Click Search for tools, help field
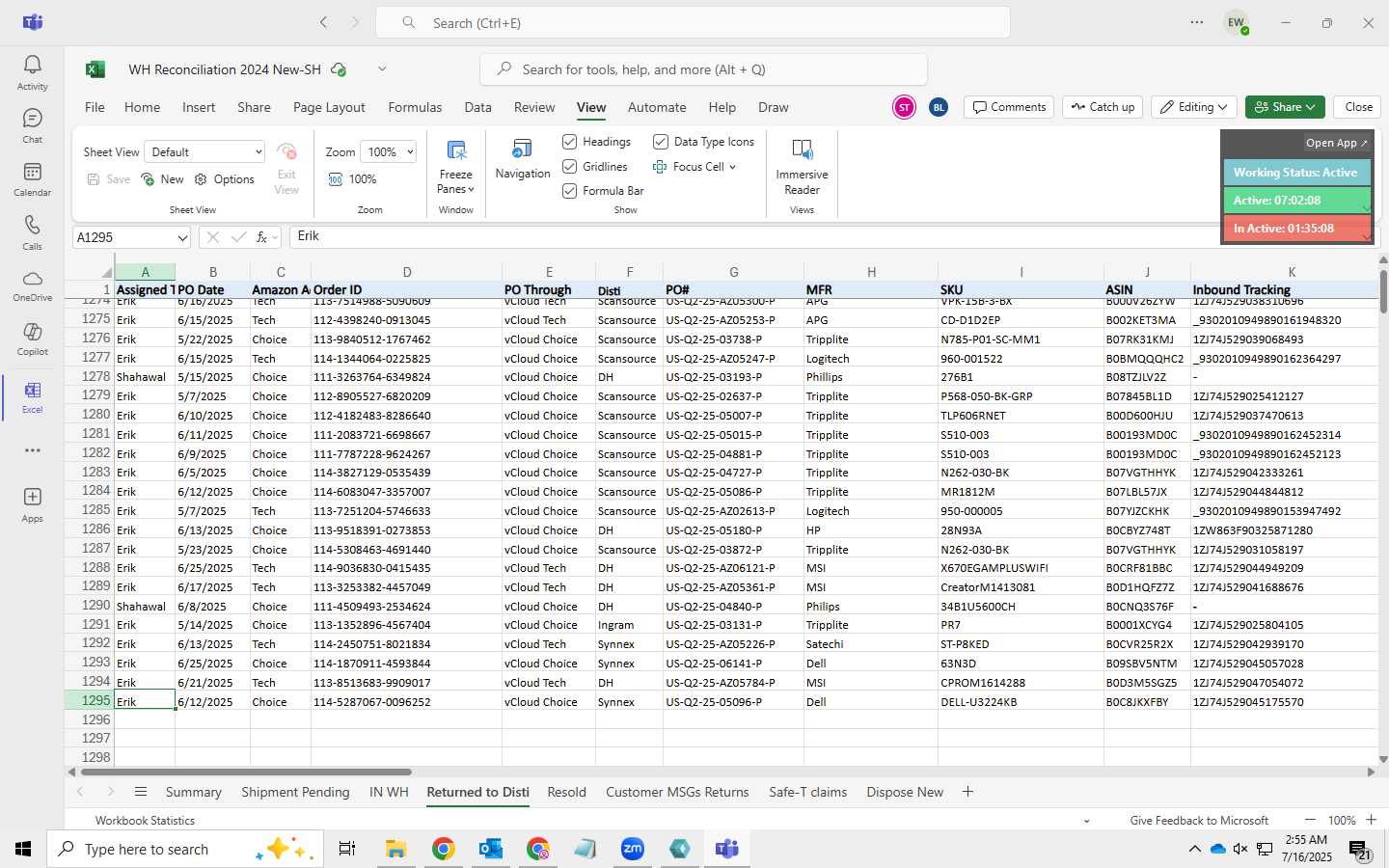Screen dimensions: 1389x868 tap(703, 69)
